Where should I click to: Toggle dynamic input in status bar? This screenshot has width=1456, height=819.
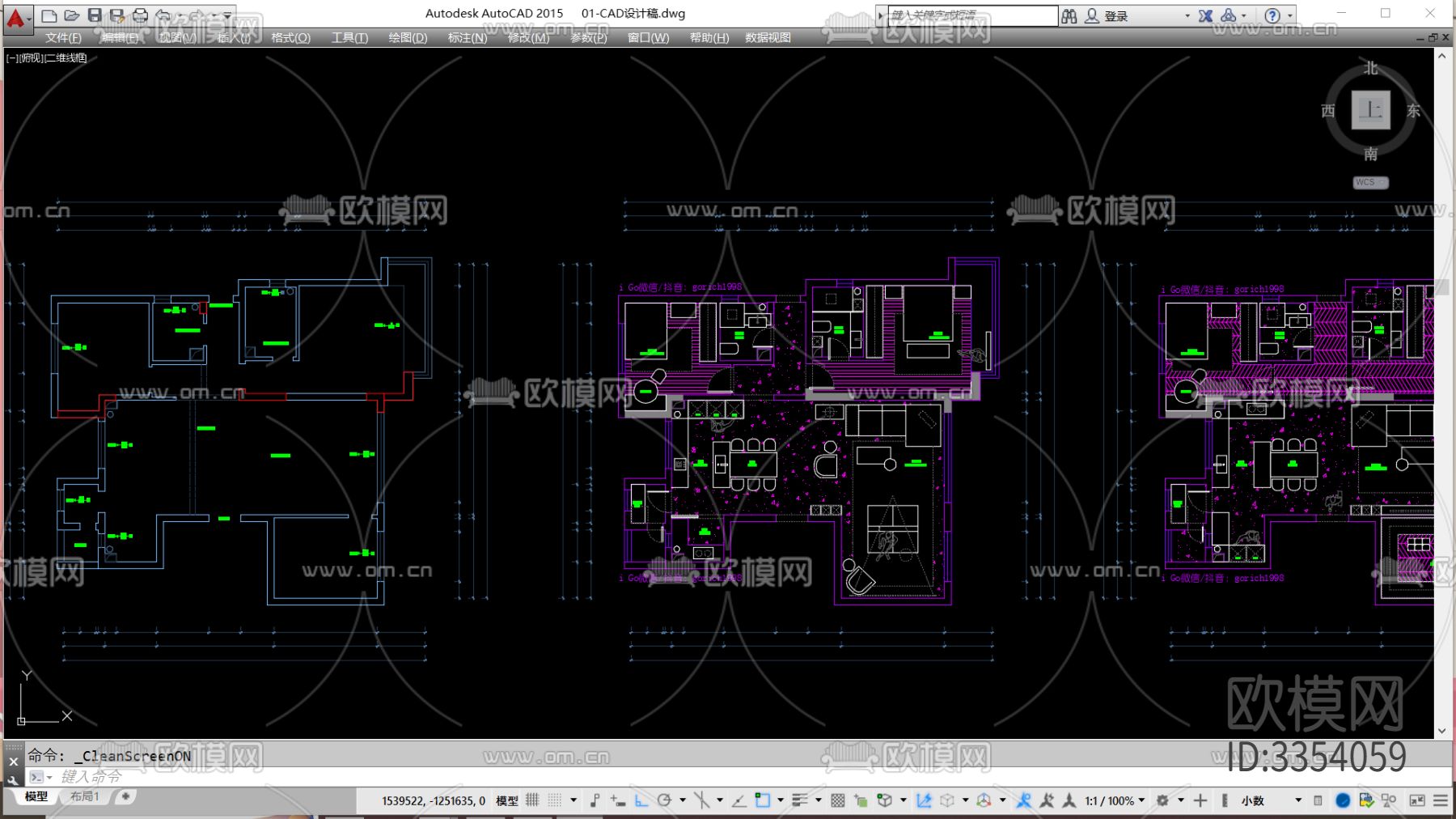618,800
